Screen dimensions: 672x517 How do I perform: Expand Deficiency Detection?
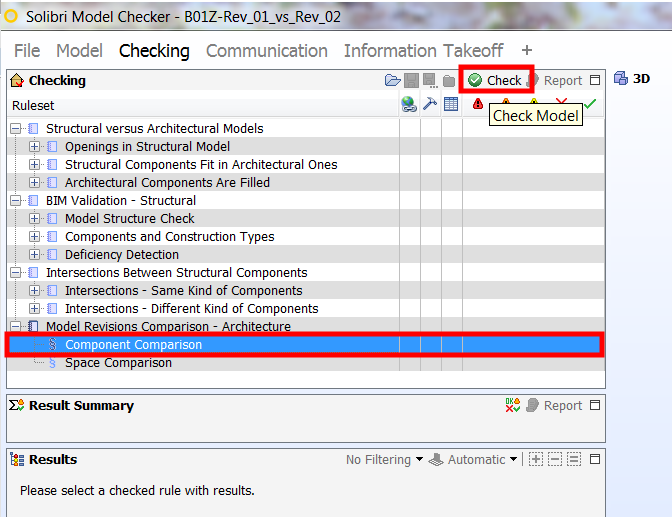[x=35, y=254]
